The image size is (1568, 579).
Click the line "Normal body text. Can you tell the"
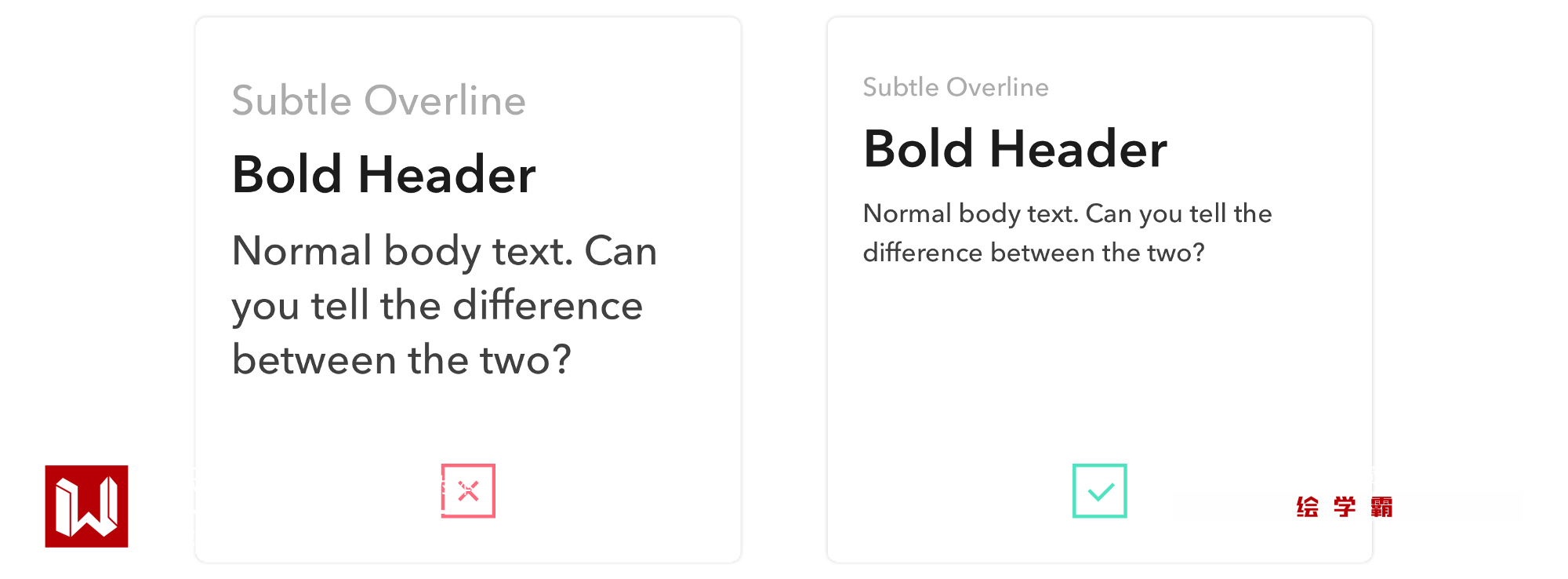1066,213
